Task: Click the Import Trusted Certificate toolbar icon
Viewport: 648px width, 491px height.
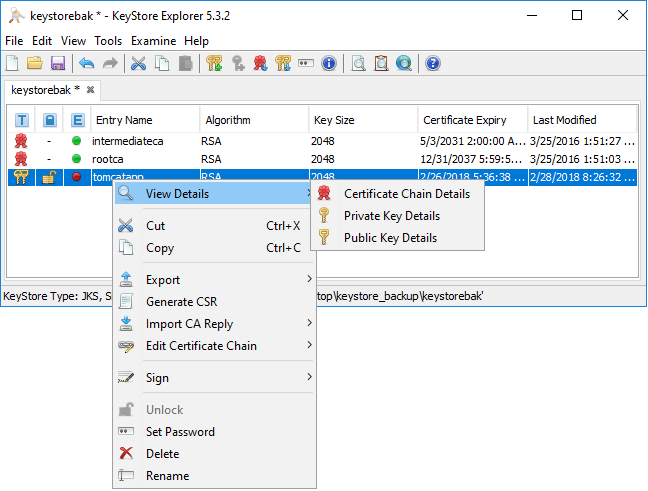Action: pos(261,64)
